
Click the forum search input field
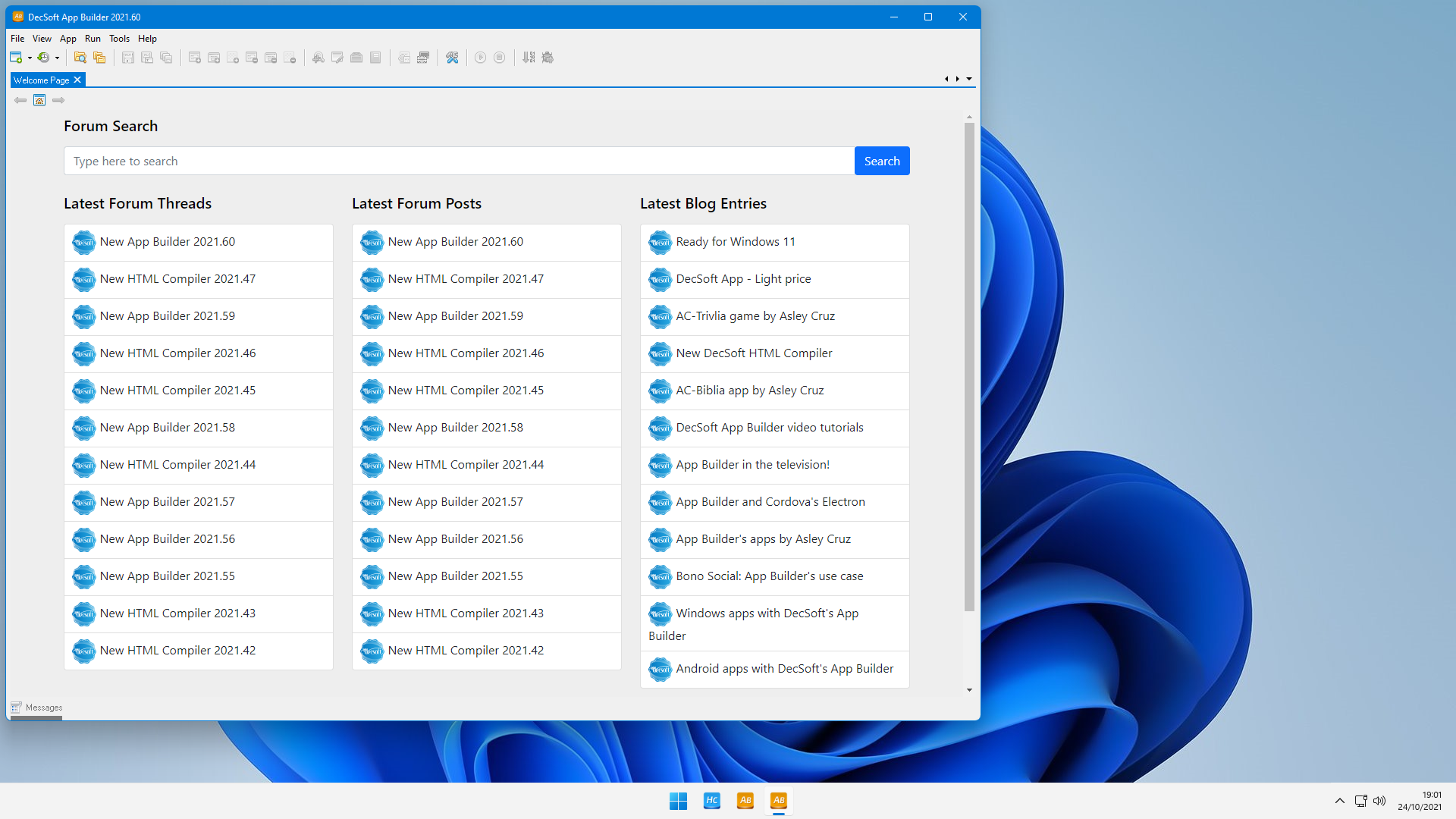pos(459,161)
